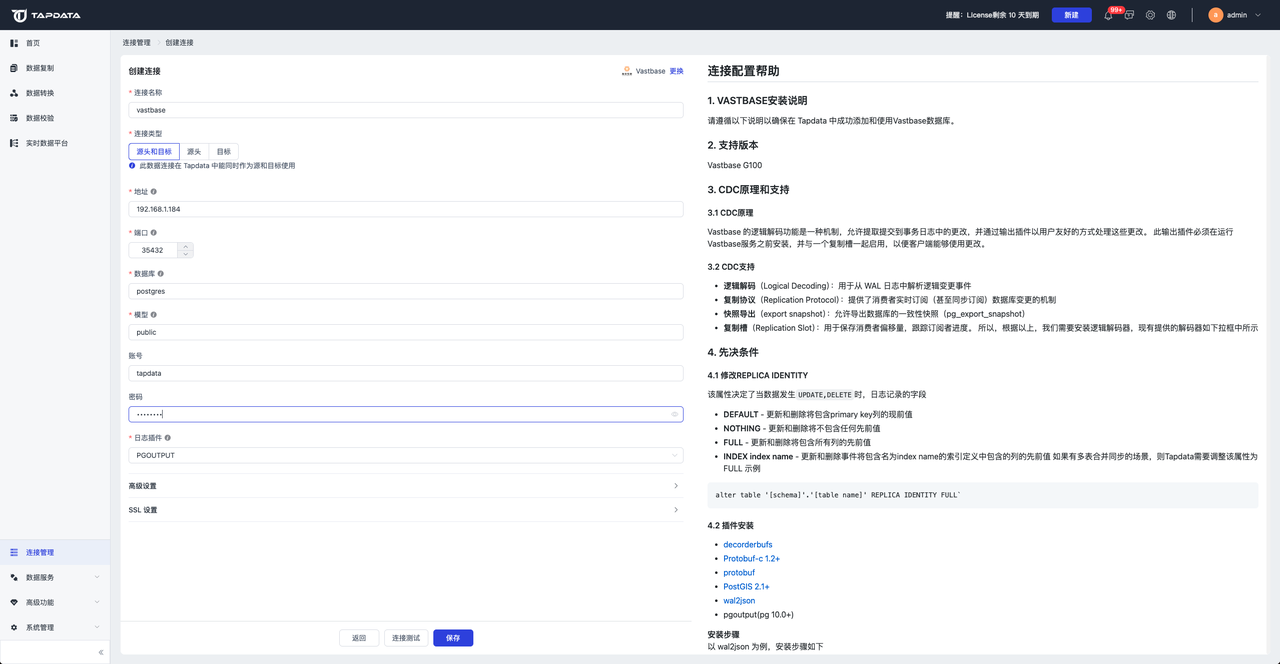Click the 数据转换 sidebar icon

[x=14, y=93]
